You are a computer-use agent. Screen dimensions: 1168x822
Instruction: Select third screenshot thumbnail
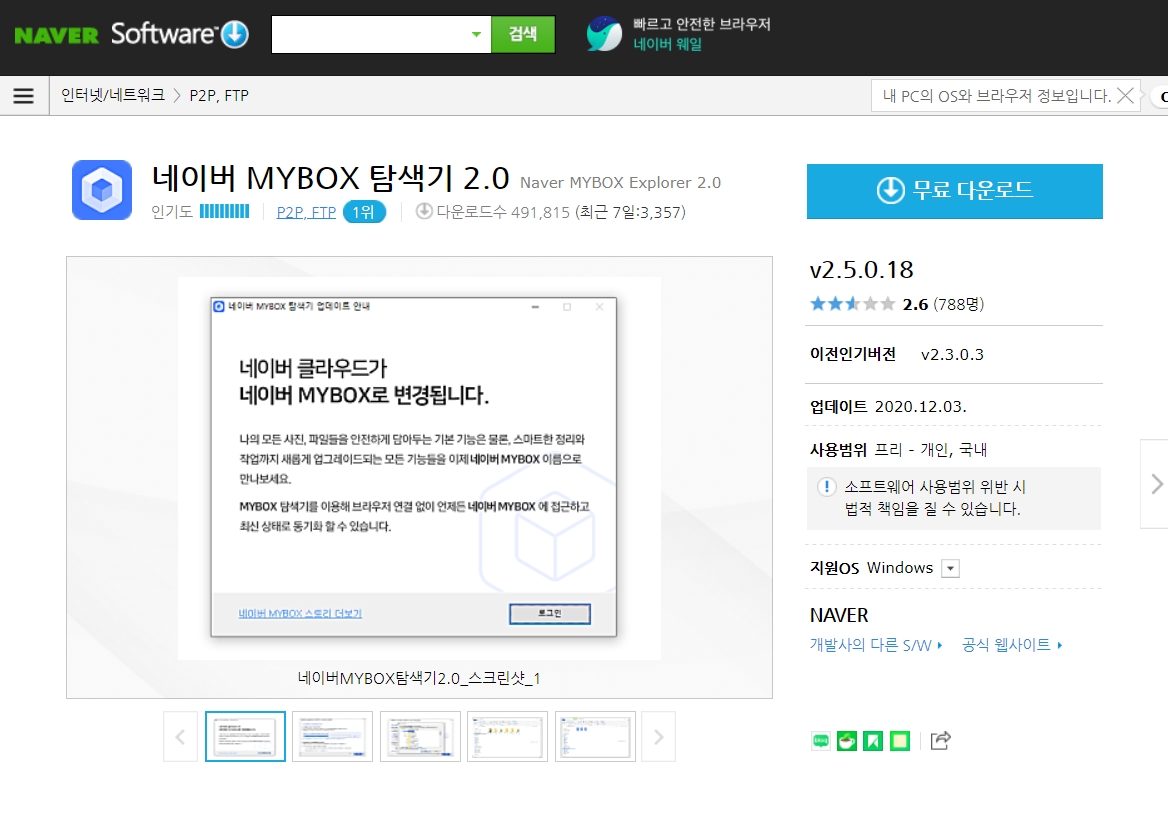pos(420,736)
